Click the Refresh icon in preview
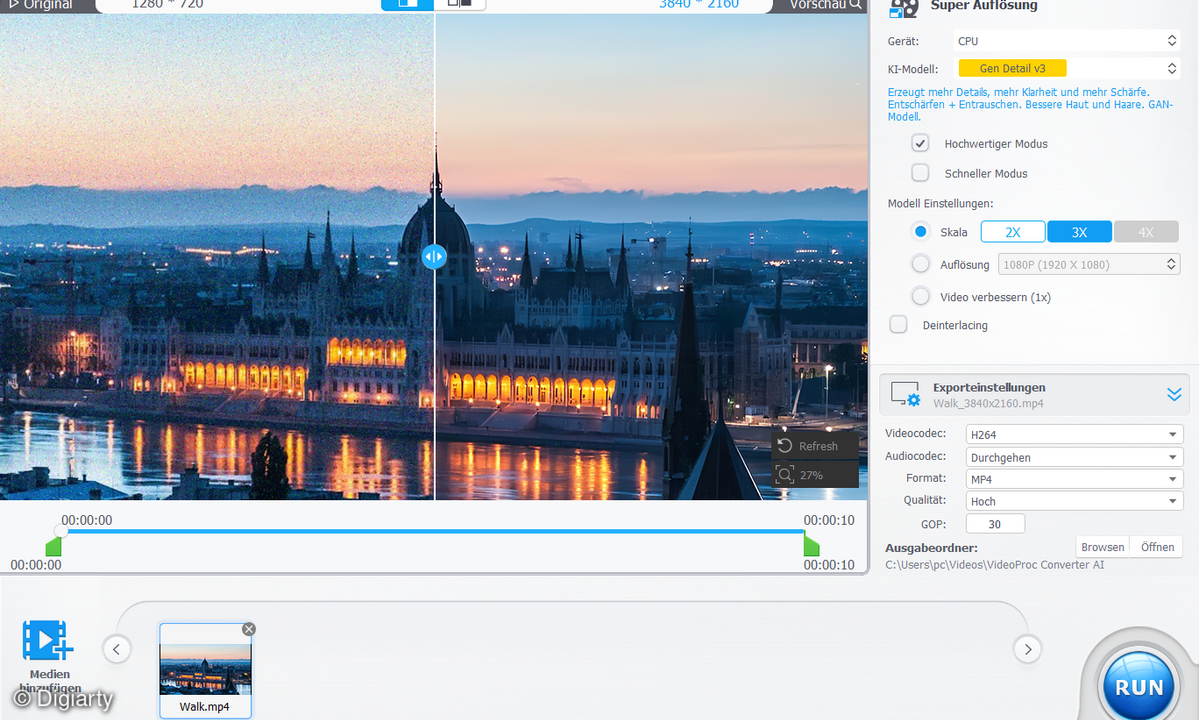 [x=786, y=446]
